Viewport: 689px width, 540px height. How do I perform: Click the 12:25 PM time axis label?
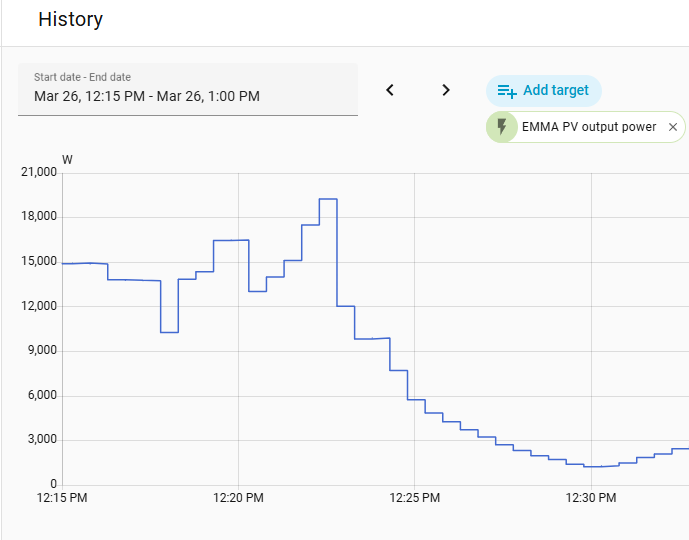[415, 498]
